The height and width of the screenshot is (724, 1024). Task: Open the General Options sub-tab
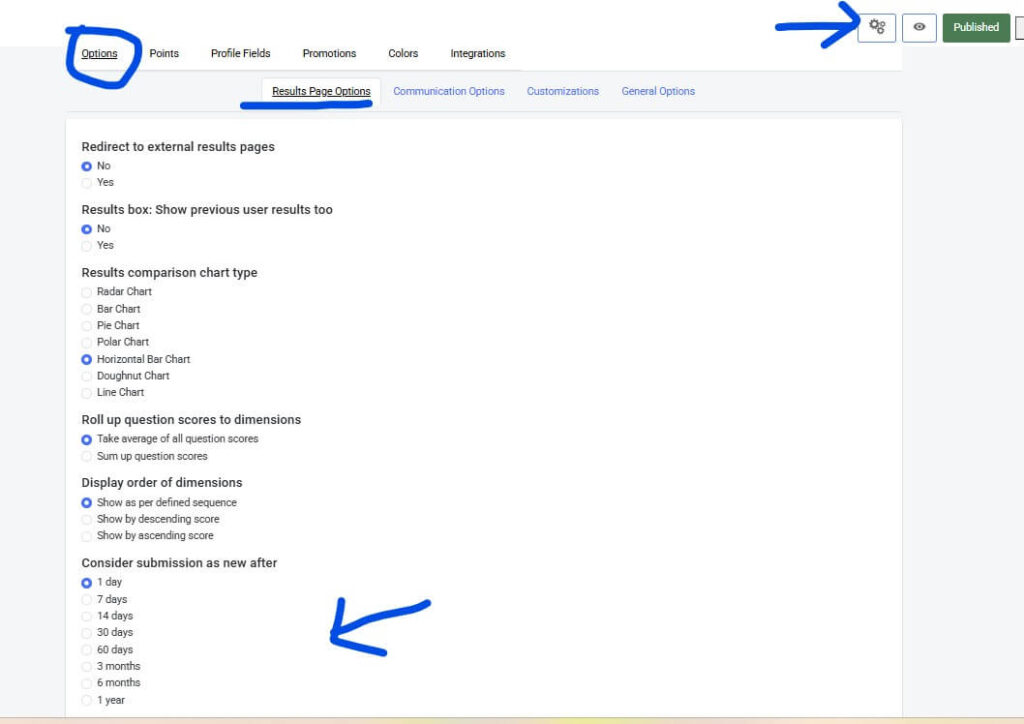[657, 91]
